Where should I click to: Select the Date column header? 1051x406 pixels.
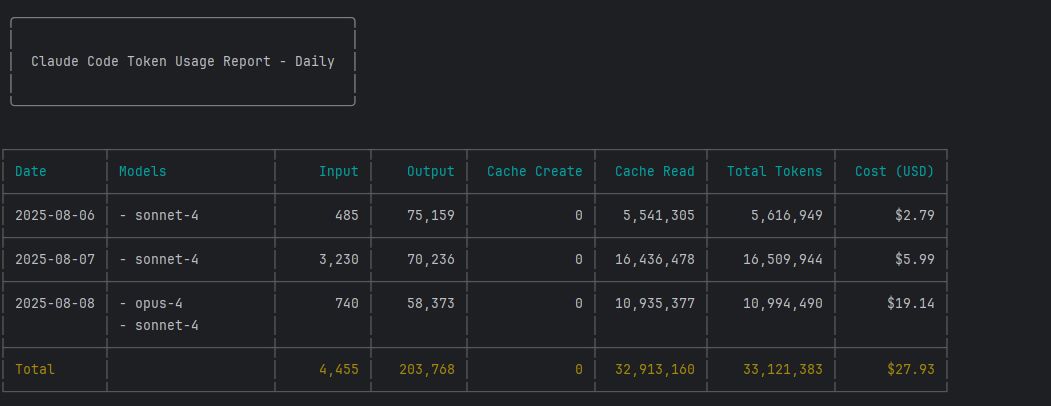tap(31, 171)
